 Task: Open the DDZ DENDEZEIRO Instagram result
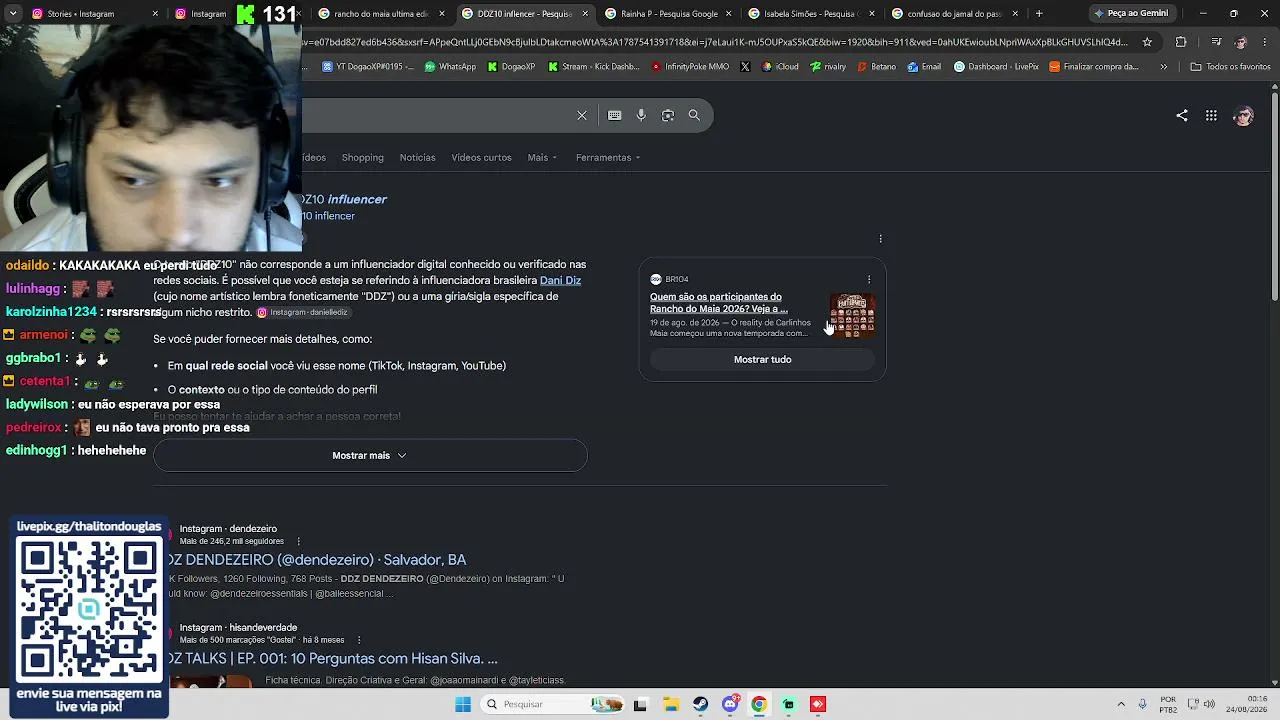tap(316, 560)
